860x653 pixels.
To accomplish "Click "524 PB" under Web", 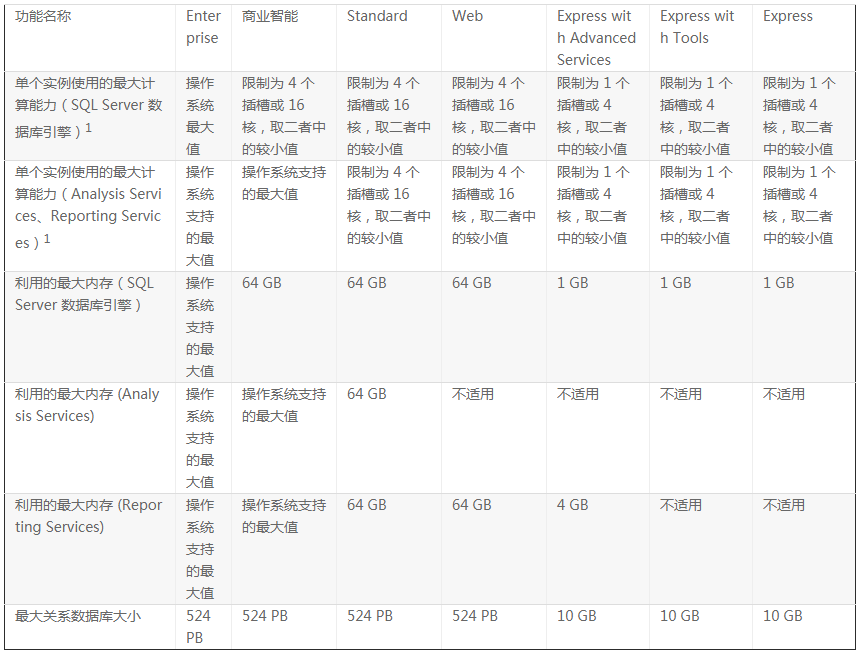I will point(475,616).
